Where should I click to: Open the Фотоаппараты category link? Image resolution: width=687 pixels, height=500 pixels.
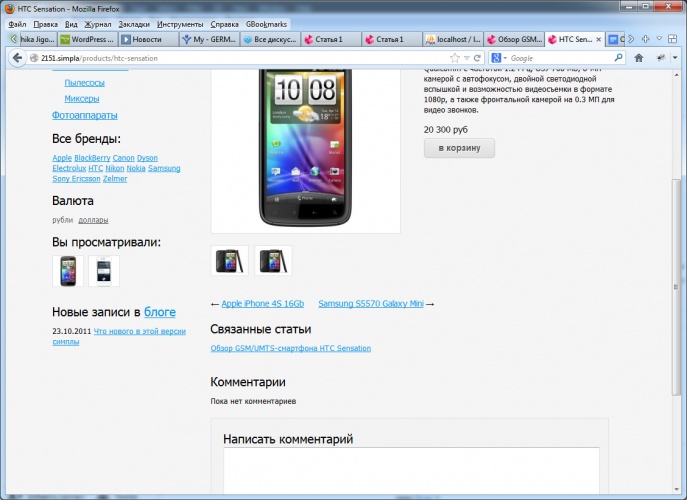click(85, 115)
